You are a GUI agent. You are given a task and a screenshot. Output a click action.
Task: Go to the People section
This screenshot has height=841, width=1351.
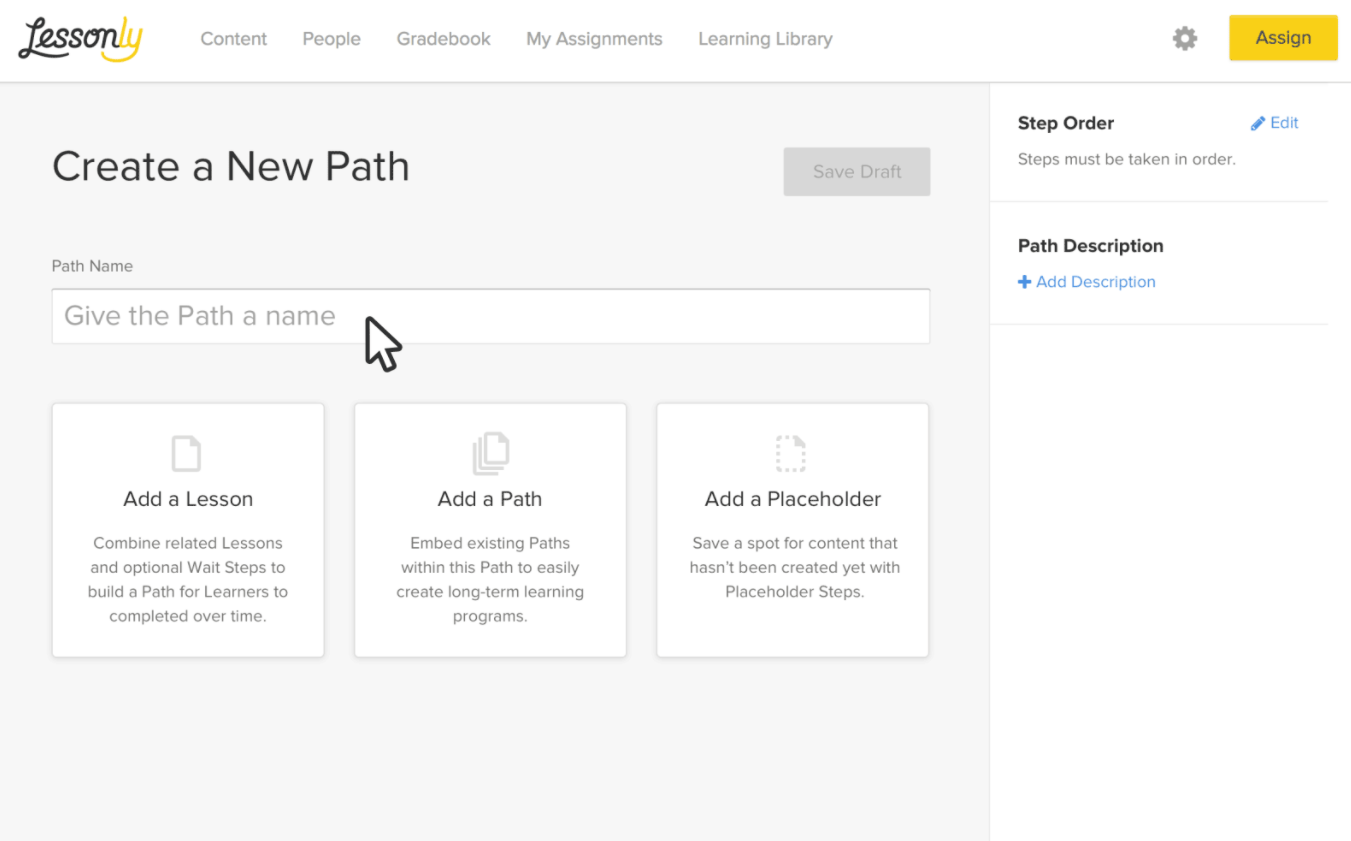(332, 39)
